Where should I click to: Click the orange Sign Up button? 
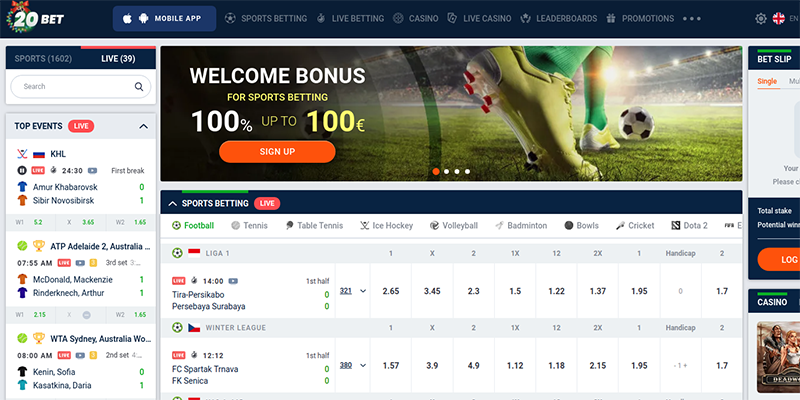(x=277, y=152)
